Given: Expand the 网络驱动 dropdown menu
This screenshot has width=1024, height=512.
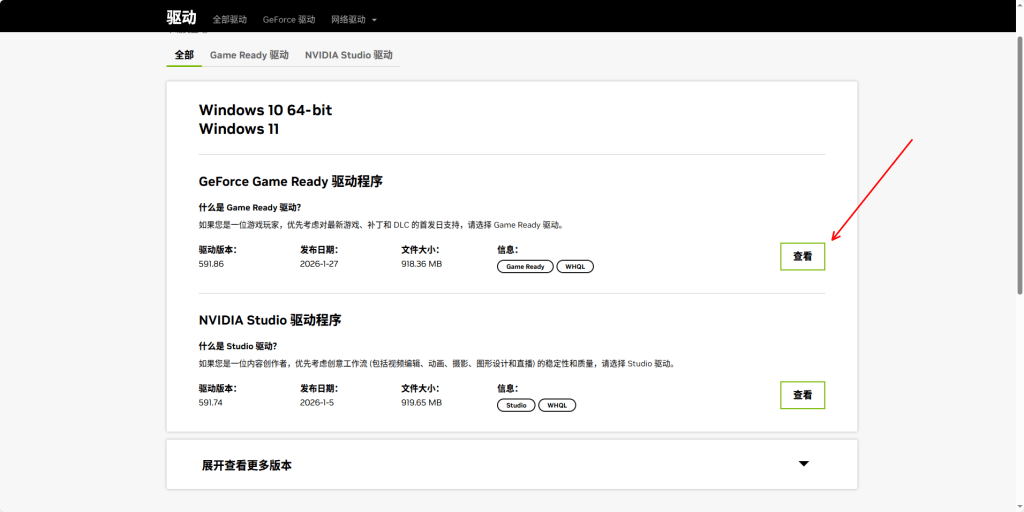Looking at the screenshot, I should click(349, 19).
